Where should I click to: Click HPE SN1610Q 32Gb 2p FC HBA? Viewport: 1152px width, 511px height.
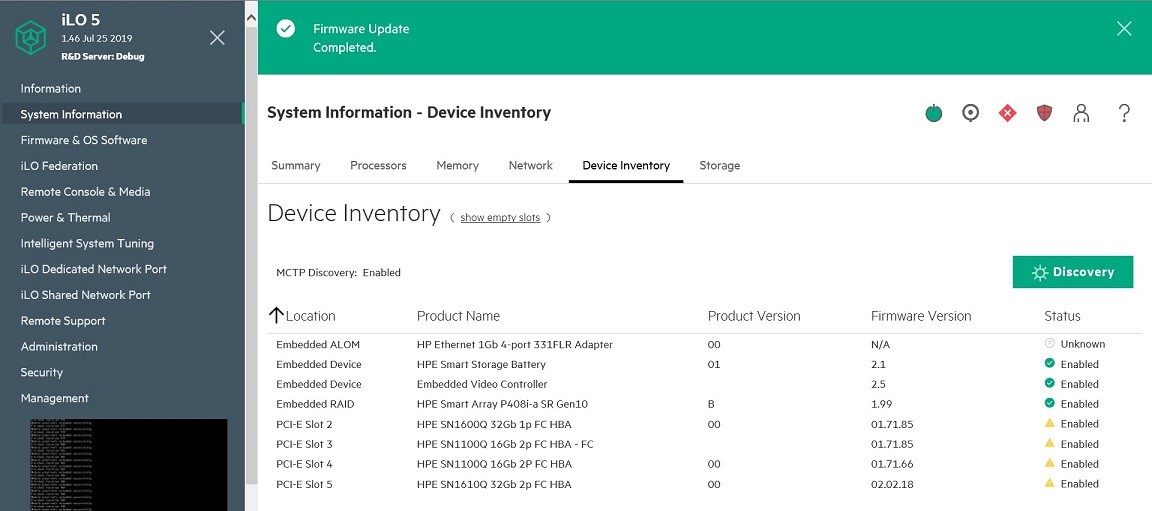(x=494, y=485)
